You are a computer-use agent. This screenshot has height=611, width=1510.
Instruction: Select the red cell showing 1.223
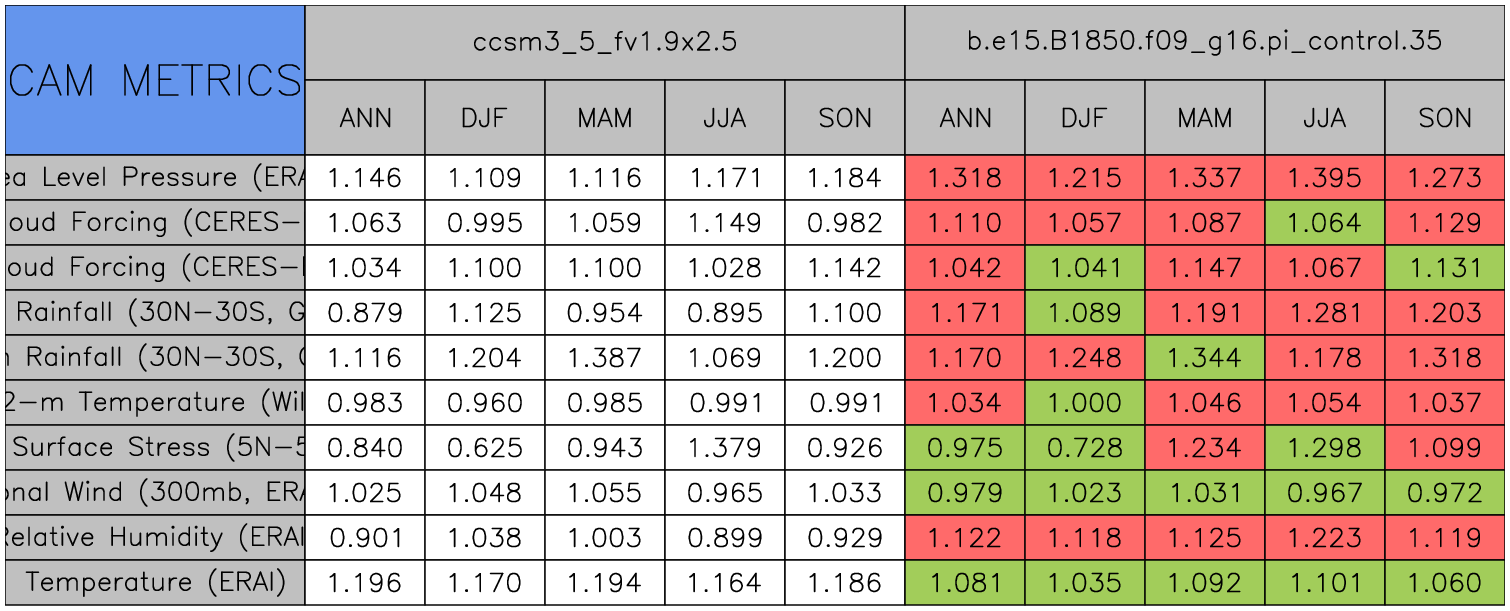tap(1324, 538)
